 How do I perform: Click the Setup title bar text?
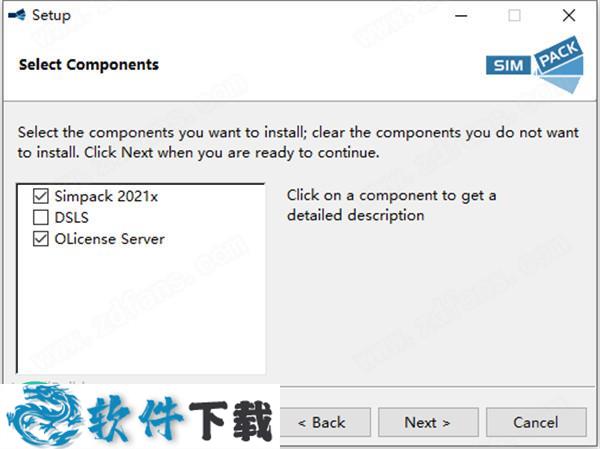tap(51, 15)
